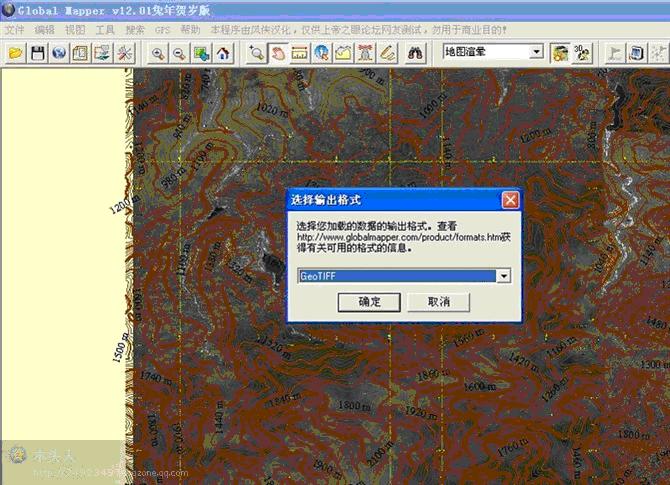Open configuration tools wrench icon
Image resolution: width=670 pixels, height=485 pixels.
(125, 53)
